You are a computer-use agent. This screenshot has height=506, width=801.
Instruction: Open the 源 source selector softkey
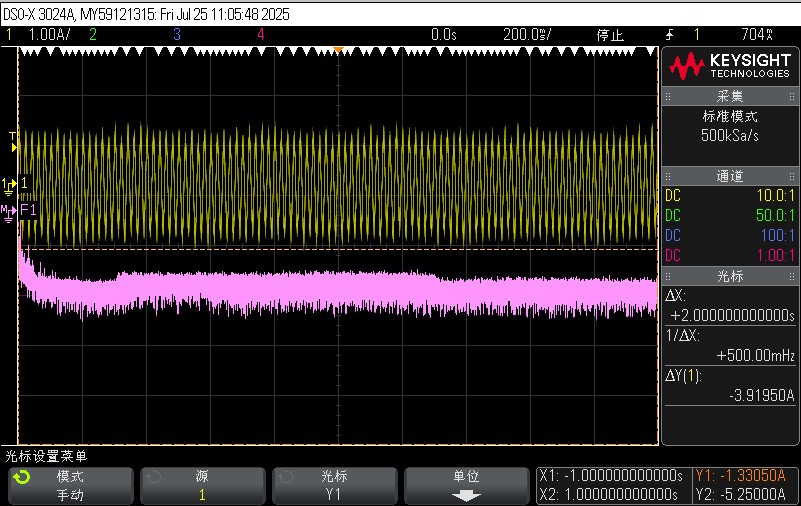(201, 486)
